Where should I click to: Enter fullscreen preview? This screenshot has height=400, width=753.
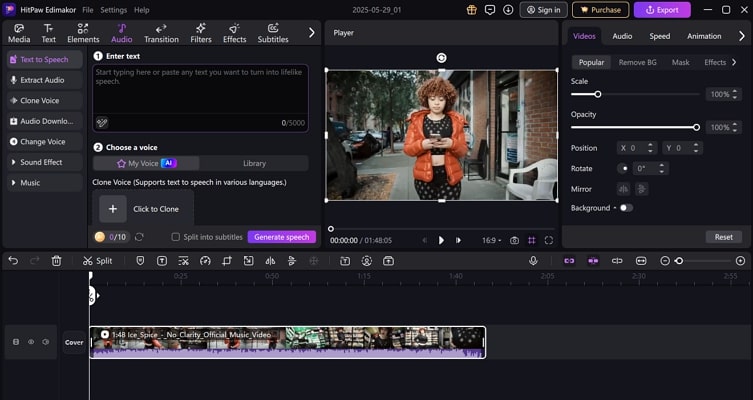[549, 240]
